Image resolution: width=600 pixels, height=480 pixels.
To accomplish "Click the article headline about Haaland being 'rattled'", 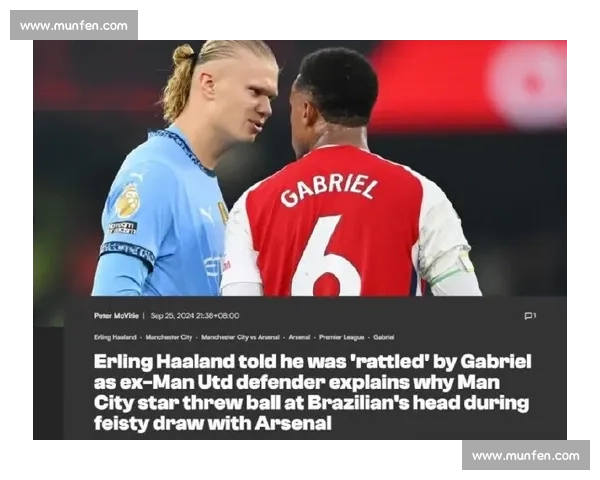I will click(312, 392).
